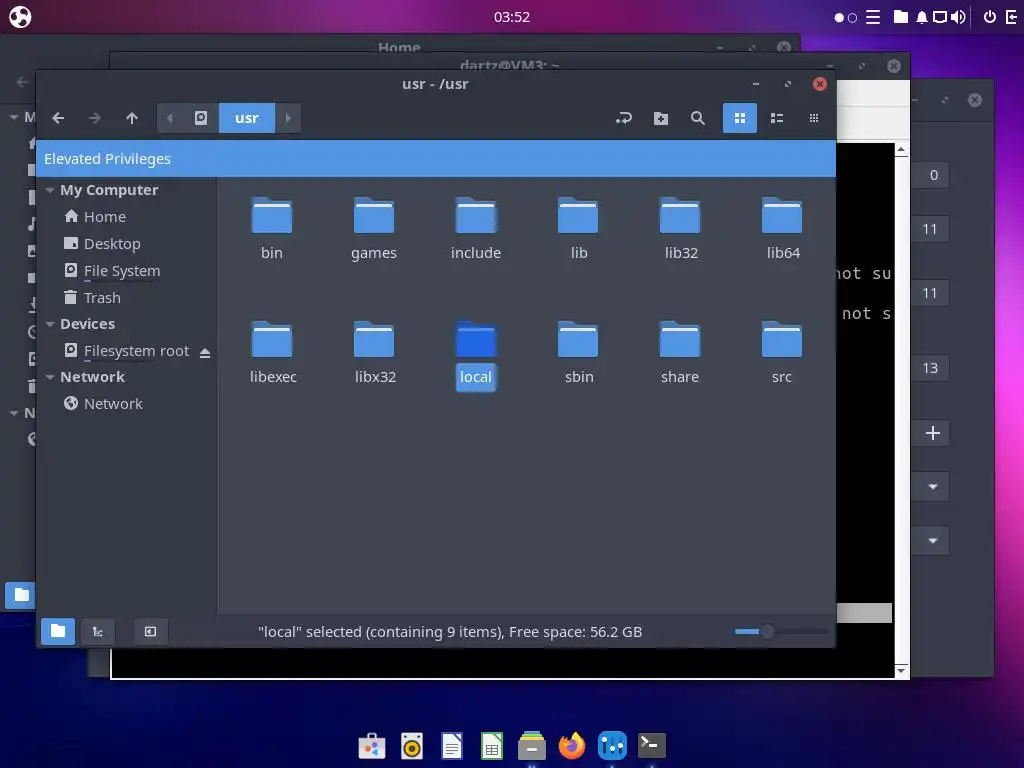This screenshot has height=768, width=1024.
Task: Open the Budgie menu in the panel
Action: [x=20, y=17]
